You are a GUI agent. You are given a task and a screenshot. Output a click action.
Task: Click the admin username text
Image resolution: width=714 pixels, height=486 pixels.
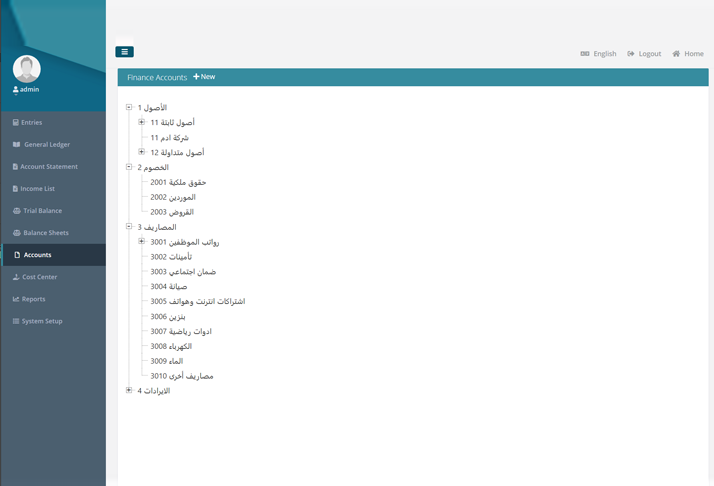coord(30,89)
